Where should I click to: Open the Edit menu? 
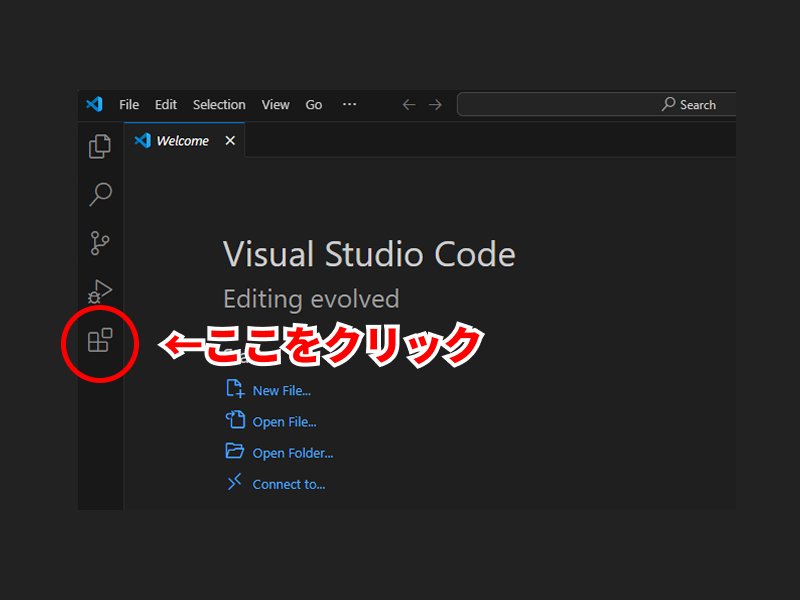click(166, 105)
